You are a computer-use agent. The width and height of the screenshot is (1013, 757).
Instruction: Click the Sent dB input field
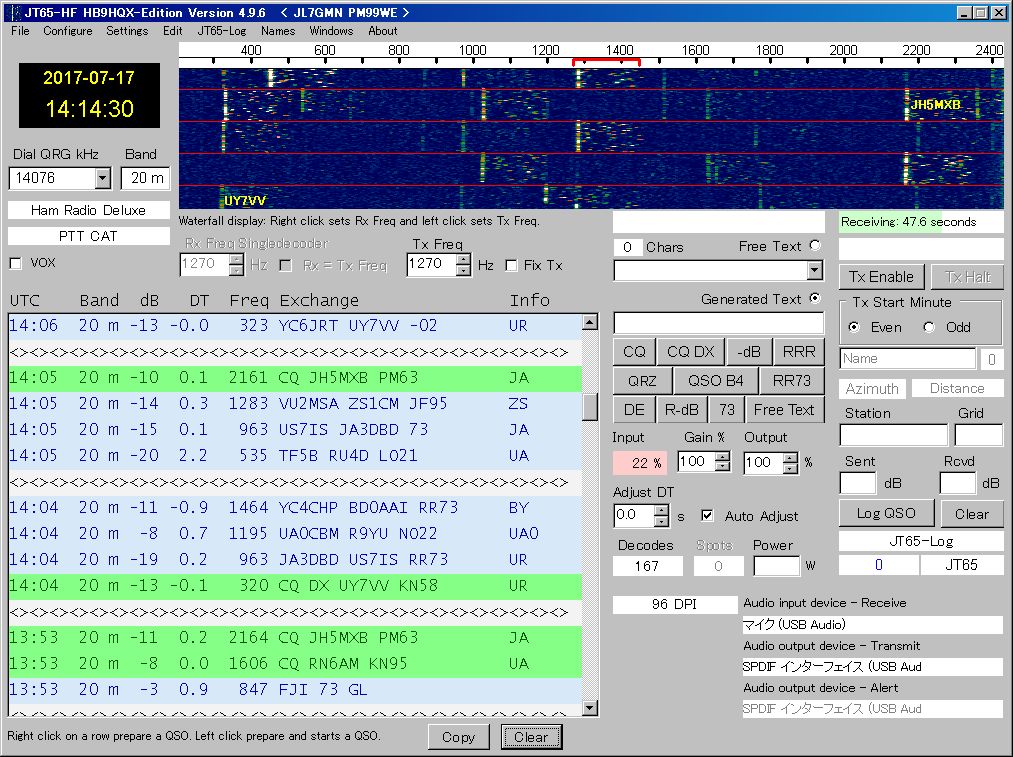858,483
